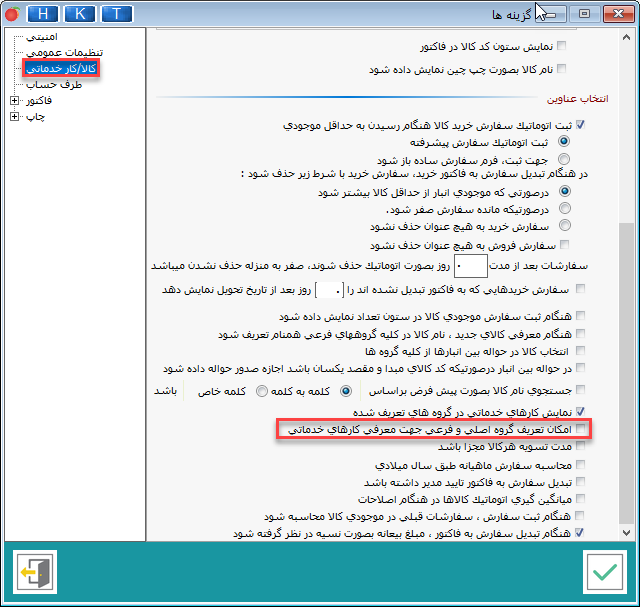
Task: Enable جستجوی نام كالا بصورت پیش فرض
Action: (x=580, y=390)
